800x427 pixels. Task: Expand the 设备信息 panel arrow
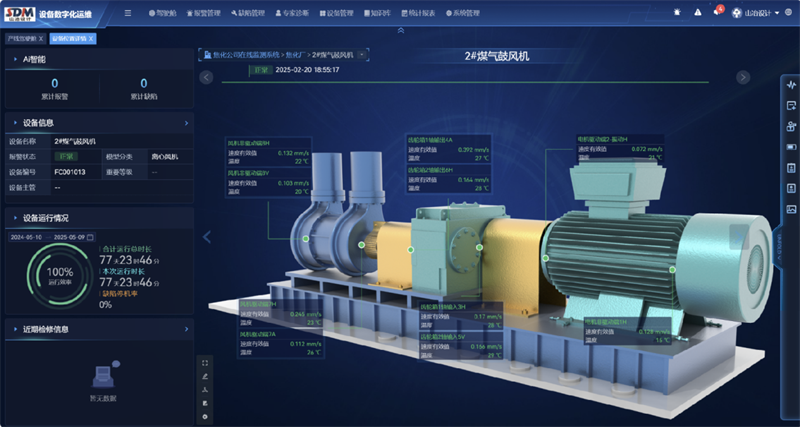(x=186, y=123)
